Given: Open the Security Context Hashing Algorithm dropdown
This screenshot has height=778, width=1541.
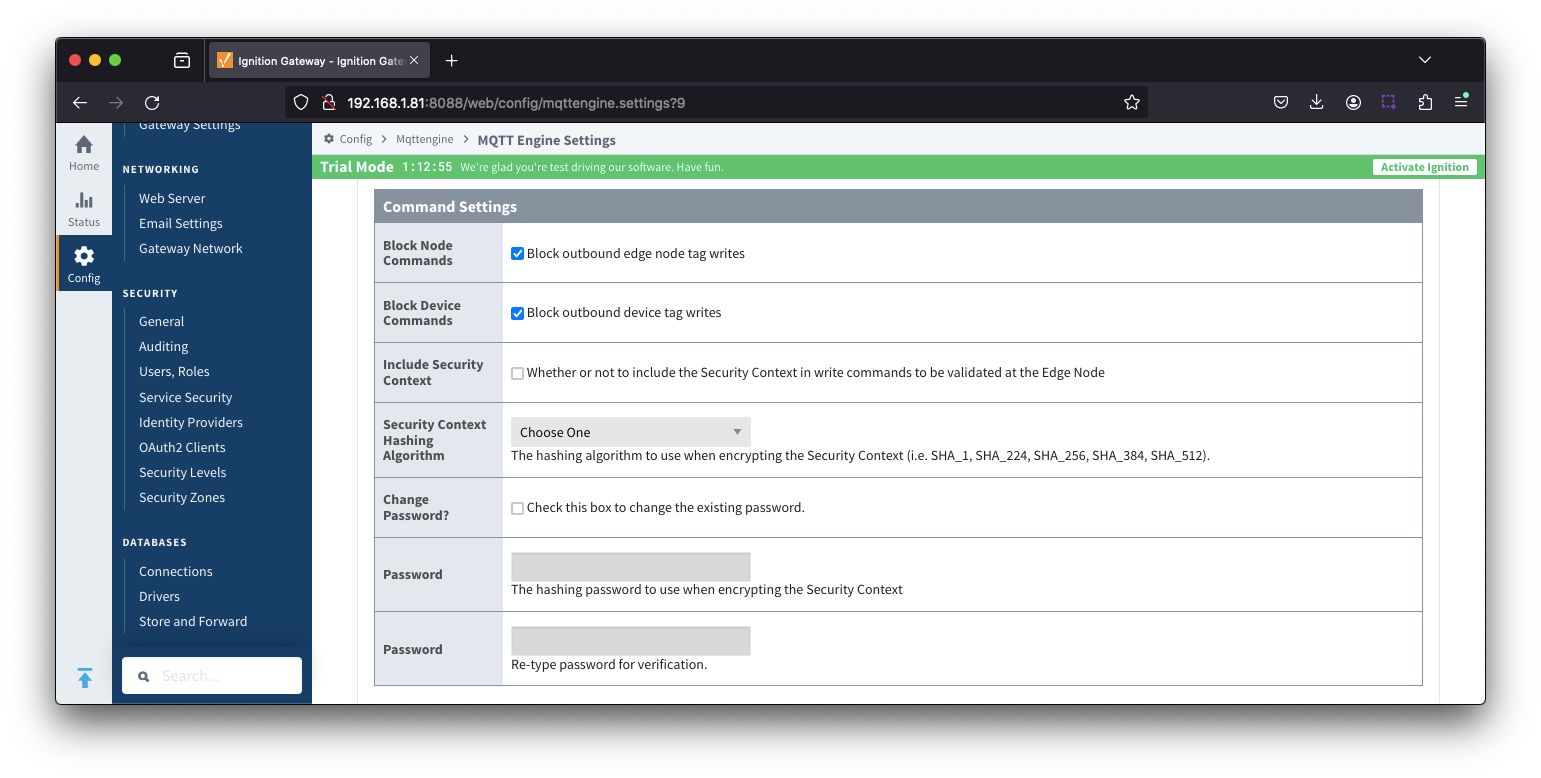Looking at the screenshot, I should (630, 432).
